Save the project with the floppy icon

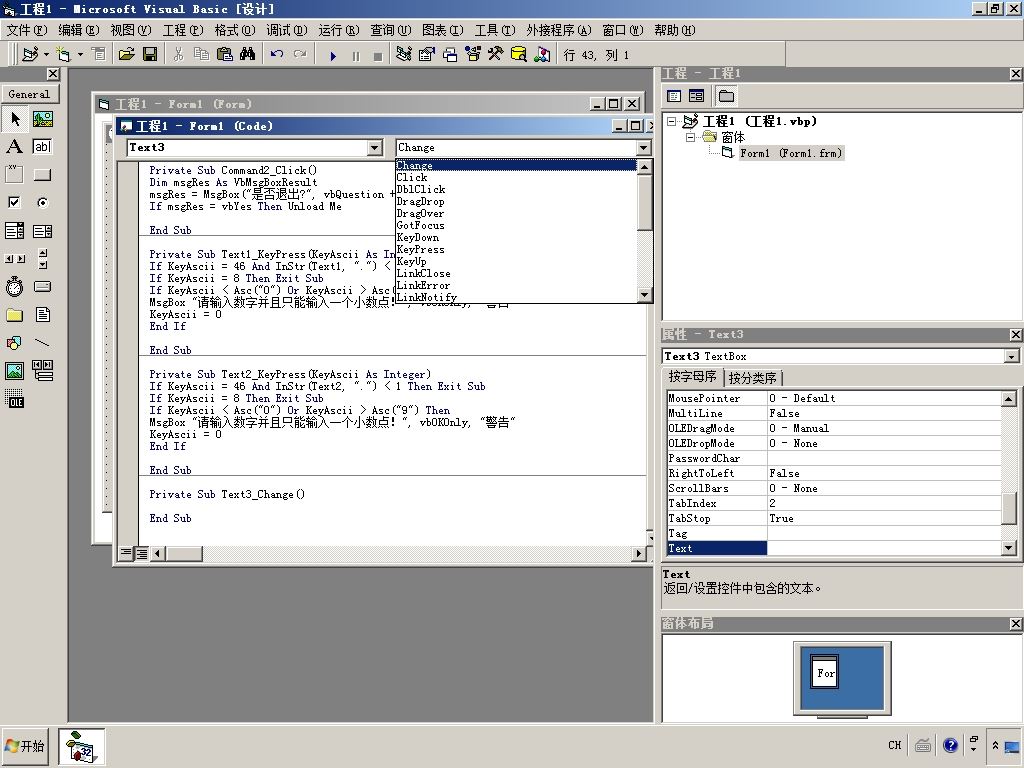click(150, 54)
